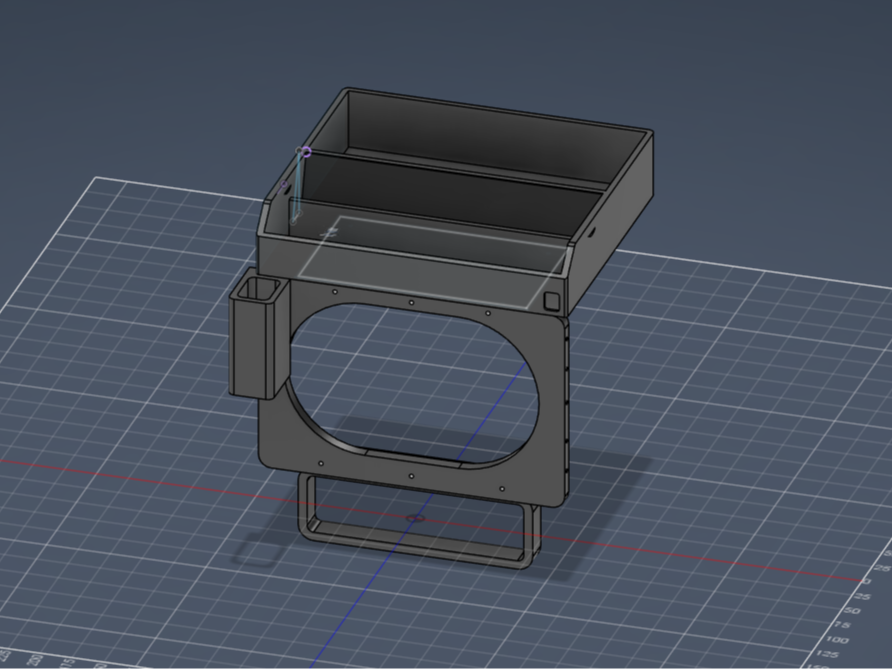The image size is (892, 669).
Task: Pick the bottom-left screw hole below the oval
Action: coord(321,464)
